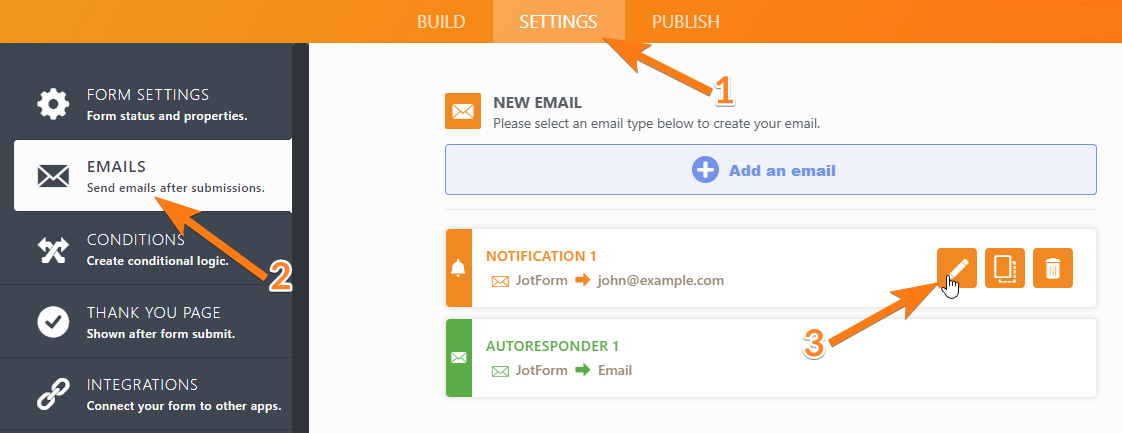Image resolution: width=1122 pixels, height=433 pixels.
Task: Open the Settings tab
Action: click(558, 22)
